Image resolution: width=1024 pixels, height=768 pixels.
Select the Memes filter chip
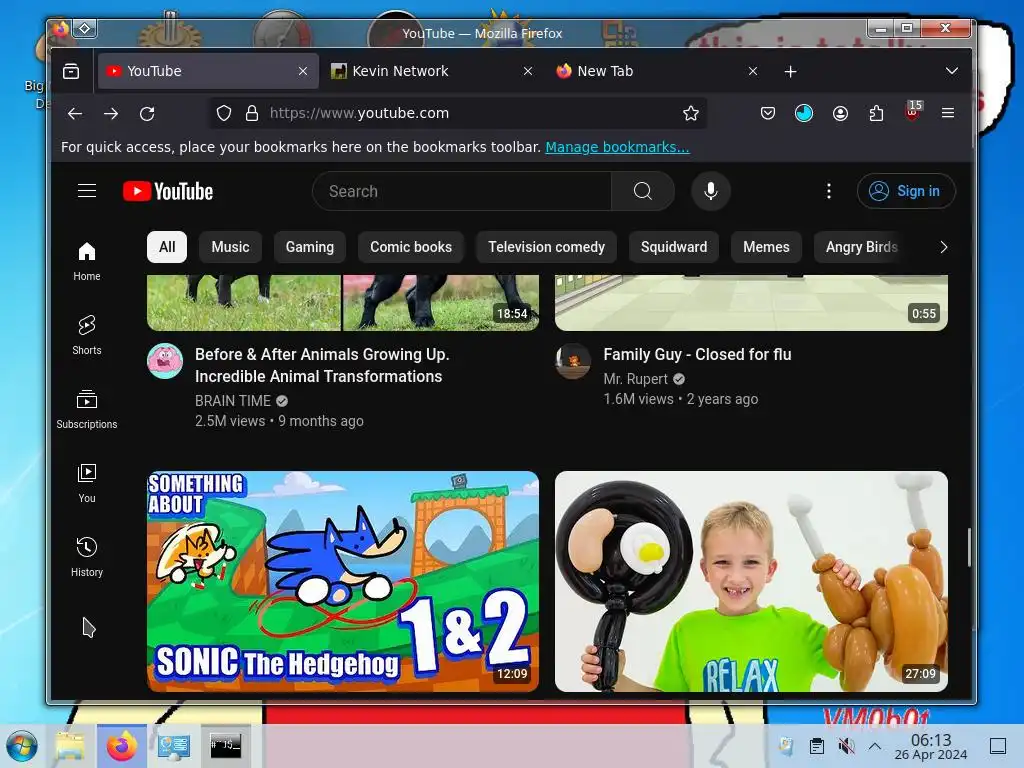766,247
